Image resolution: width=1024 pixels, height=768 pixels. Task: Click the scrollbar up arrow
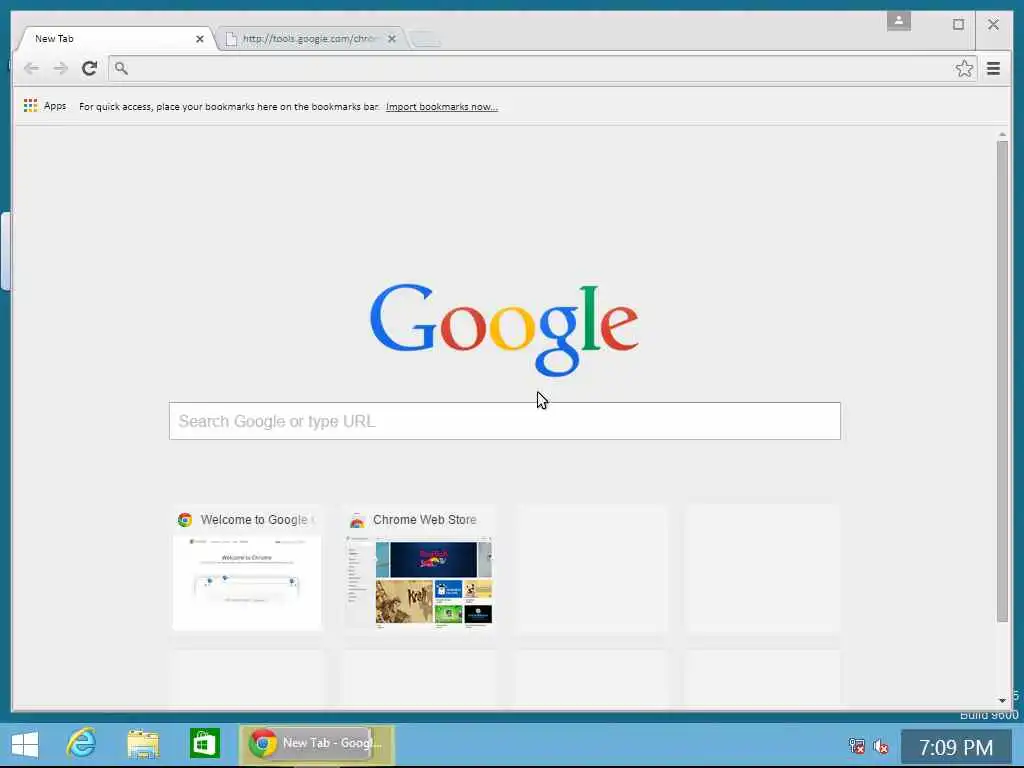[1002, 134]
